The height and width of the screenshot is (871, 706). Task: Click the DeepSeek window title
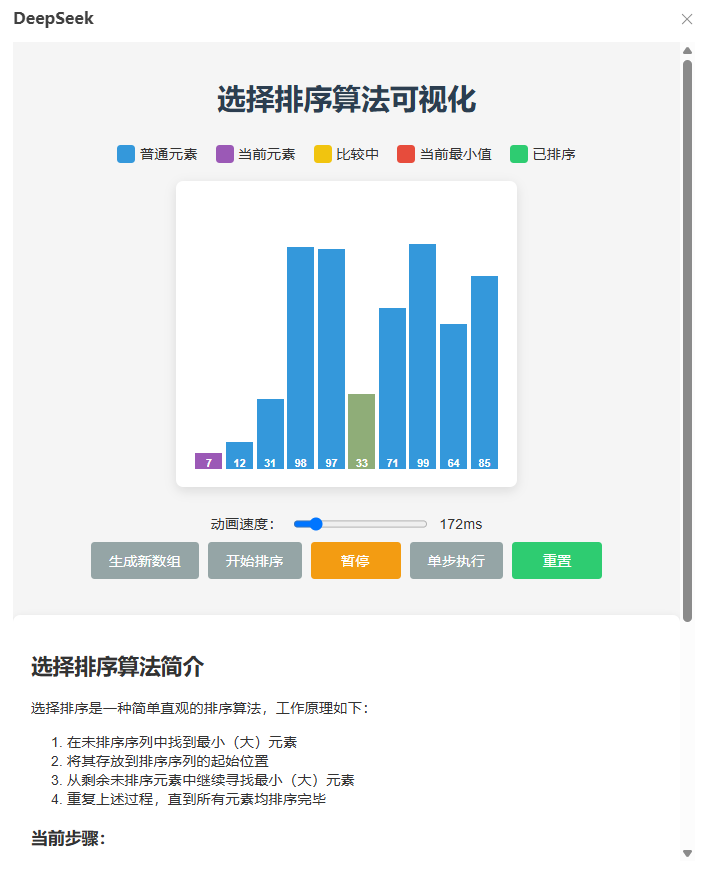pyautogui.click(x=53, y=18)
